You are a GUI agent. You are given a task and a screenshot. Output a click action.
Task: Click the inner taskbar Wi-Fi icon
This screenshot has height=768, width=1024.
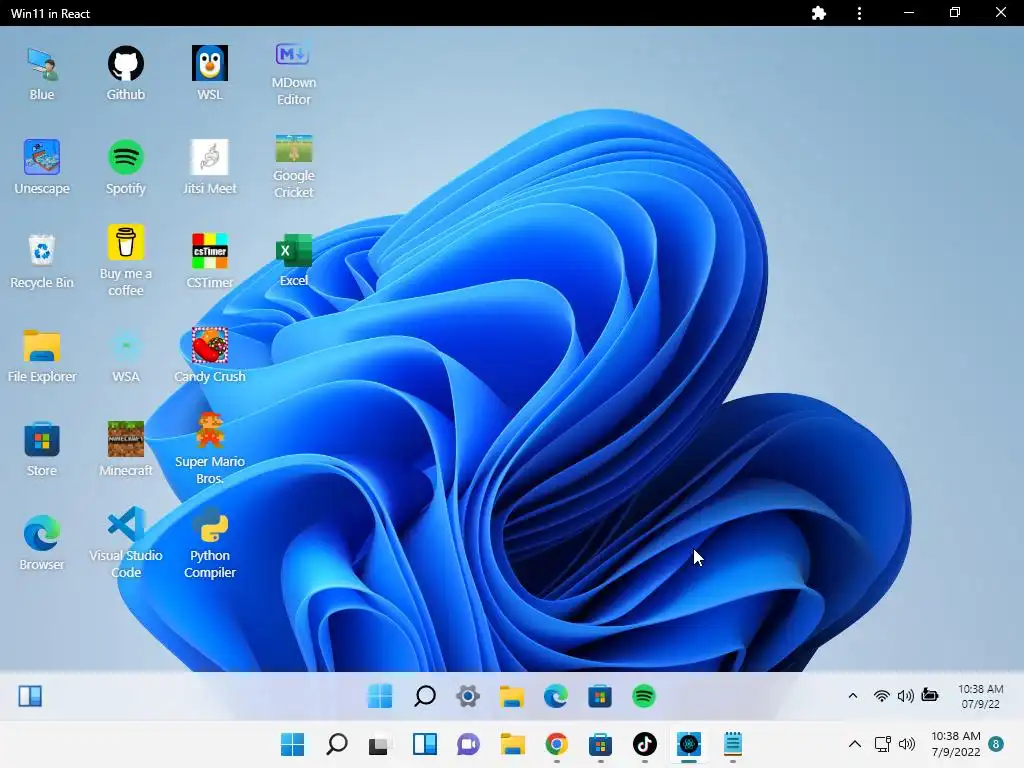pos(882,696)
